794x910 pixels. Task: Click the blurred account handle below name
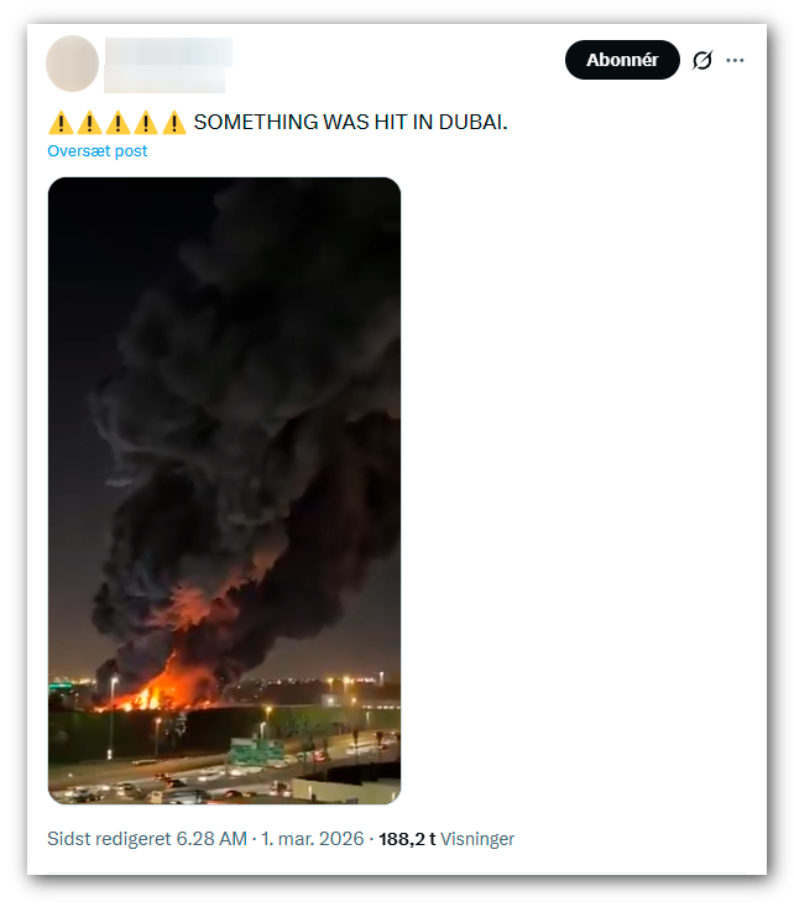(x=165, y=80)
